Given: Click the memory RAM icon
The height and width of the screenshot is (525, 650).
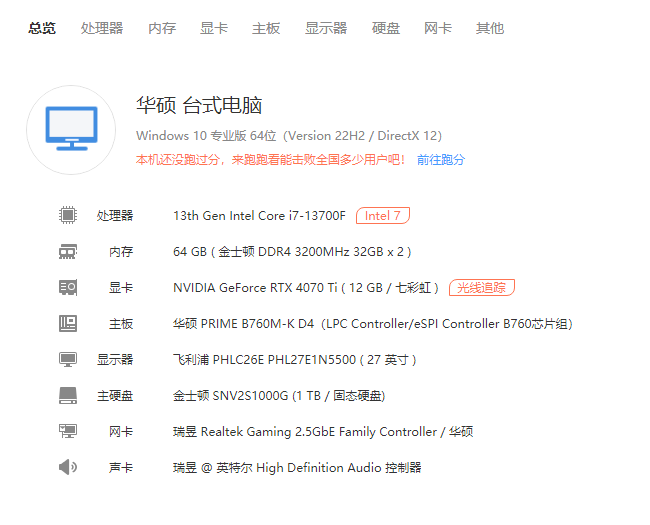Looking at the screenshot, I should coord(68,251).
